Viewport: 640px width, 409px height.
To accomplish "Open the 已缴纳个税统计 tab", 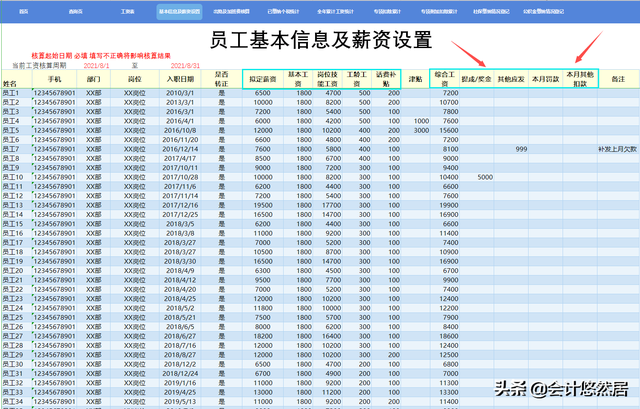I will coord(283,11).
